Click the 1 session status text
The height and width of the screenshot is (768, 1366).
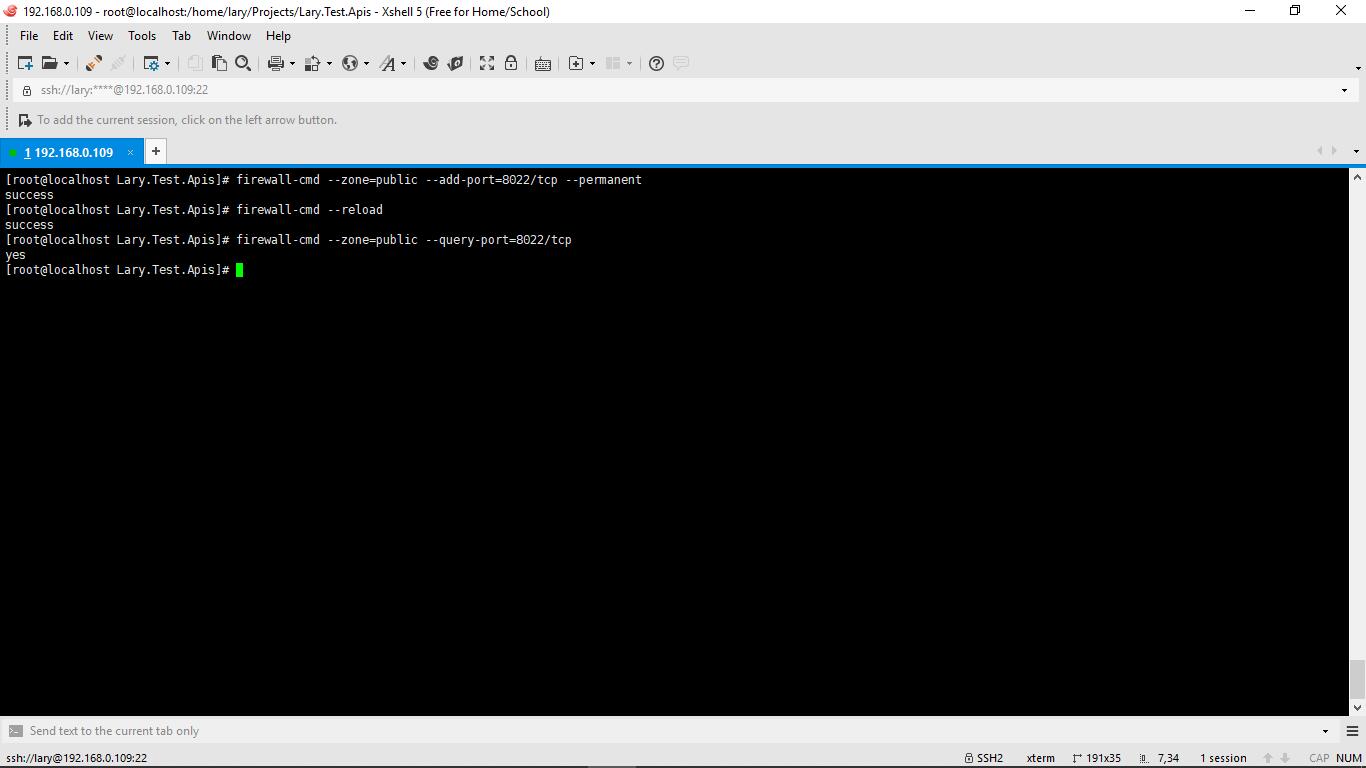[x=1223, y=758]
